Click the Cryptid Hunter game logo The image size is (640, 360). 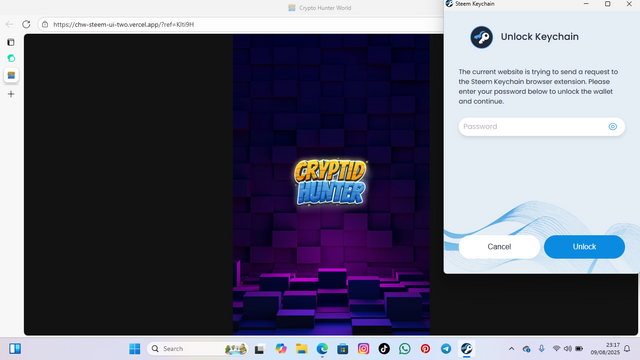click(x=330, y=182)
